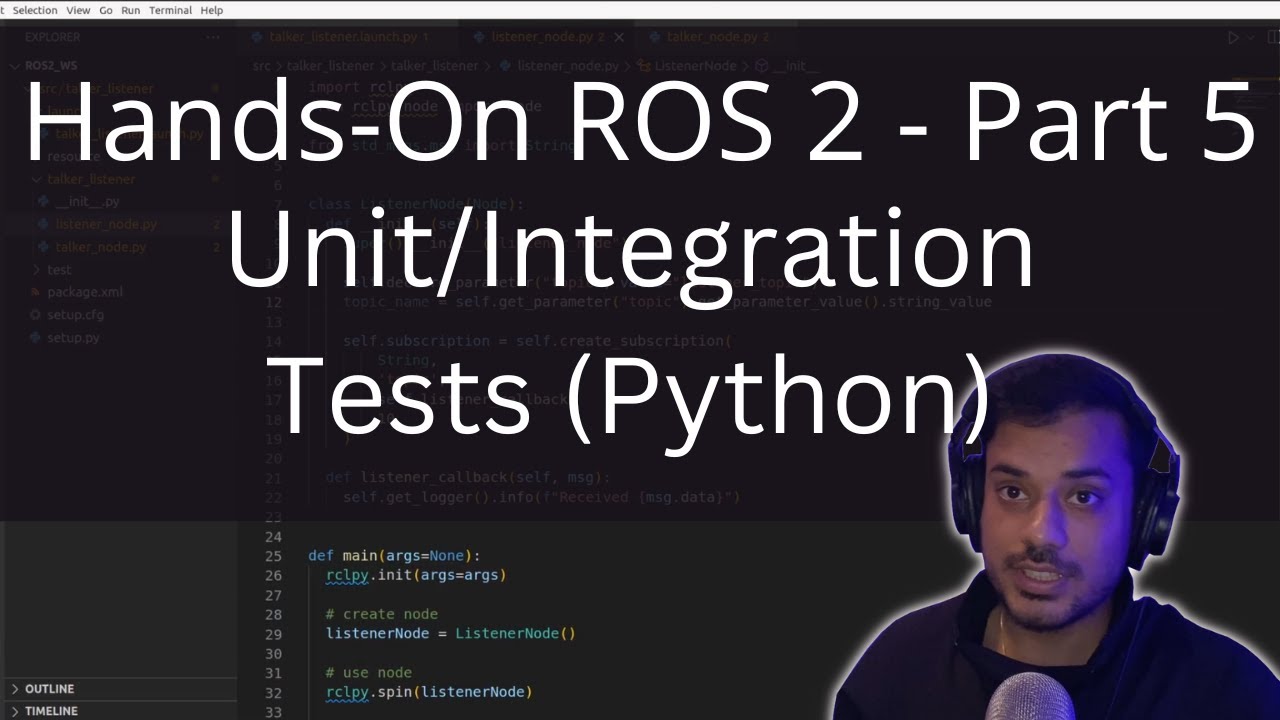The height and width of the screenshot is (720, 1280).
Task: Click the comment "# use node"
Action: pyautogui.click(x=369, y=672)
